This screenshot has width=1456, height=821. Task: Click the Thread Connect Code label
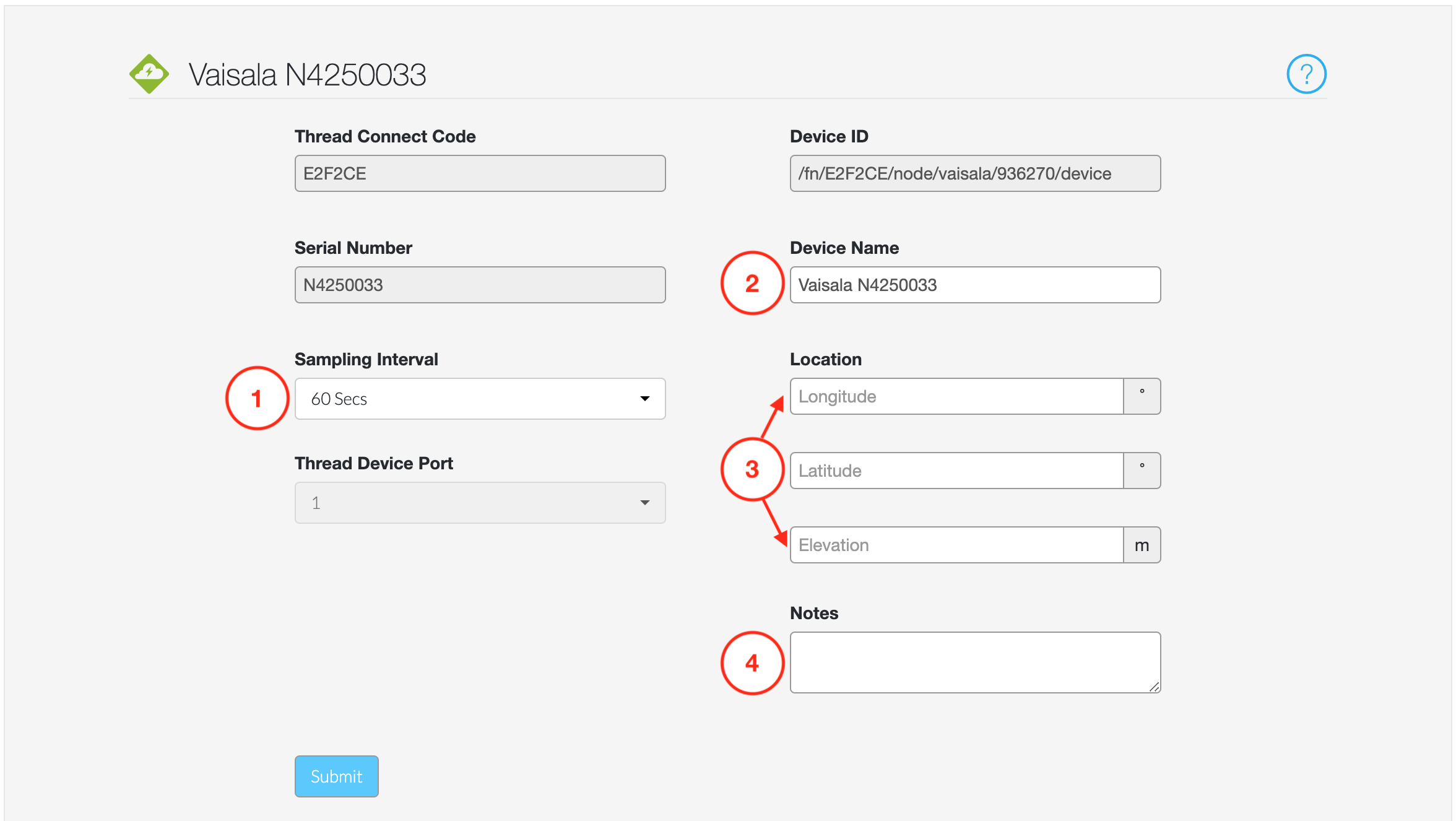[385, 136]
